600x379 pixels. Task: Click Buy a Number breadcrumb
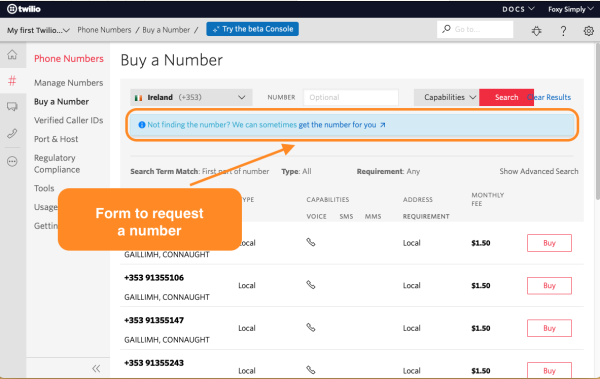tap(166, 30)
